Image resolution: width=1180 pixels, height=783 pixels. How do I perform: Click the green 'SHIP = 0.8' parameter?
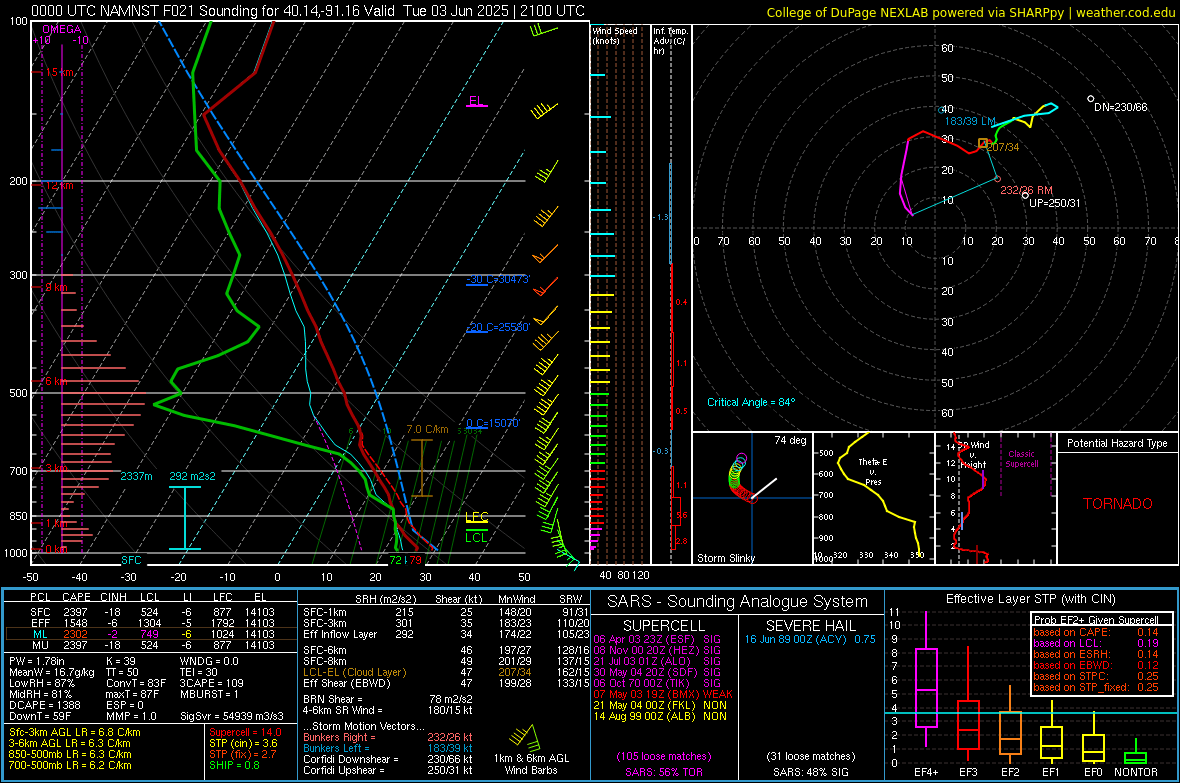(x=235, y=765)
